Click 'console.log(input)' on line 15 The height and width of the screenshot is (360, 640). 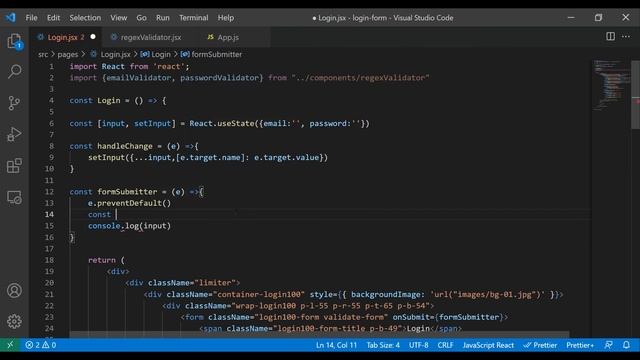click(x=129, y=226)
